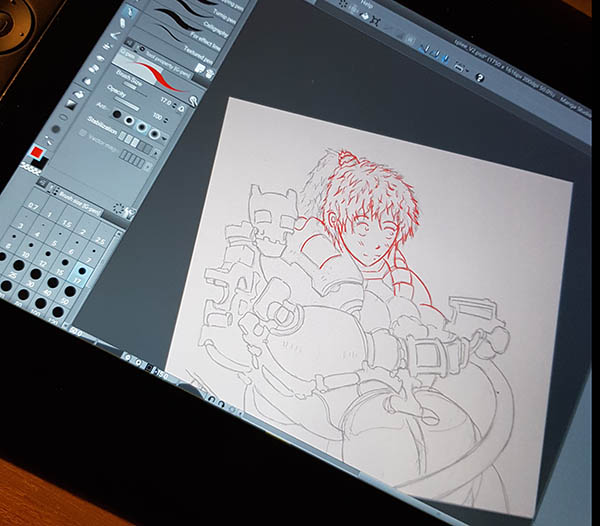Select the Turnip pen sub tool

[224, 15]
